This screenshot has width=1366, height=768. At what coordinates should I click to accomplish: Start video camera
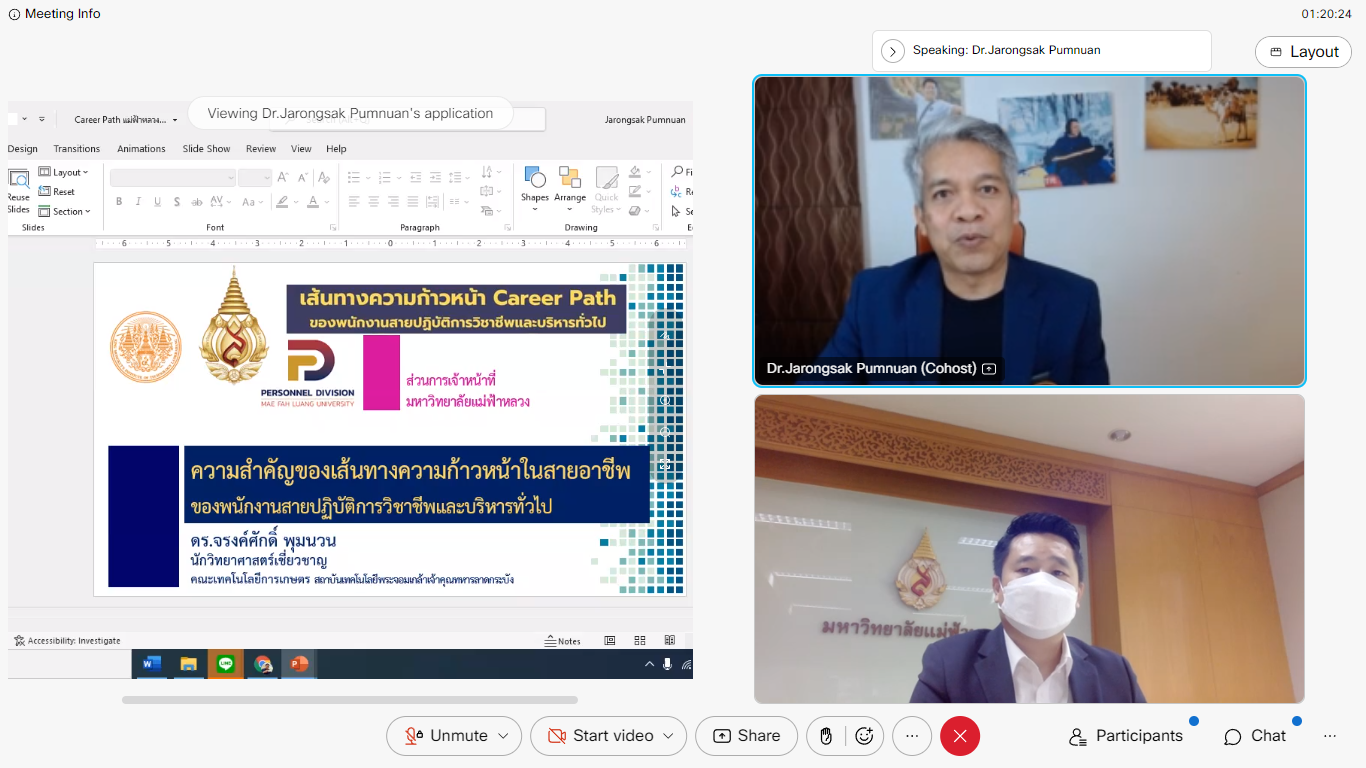coord(600,736)
